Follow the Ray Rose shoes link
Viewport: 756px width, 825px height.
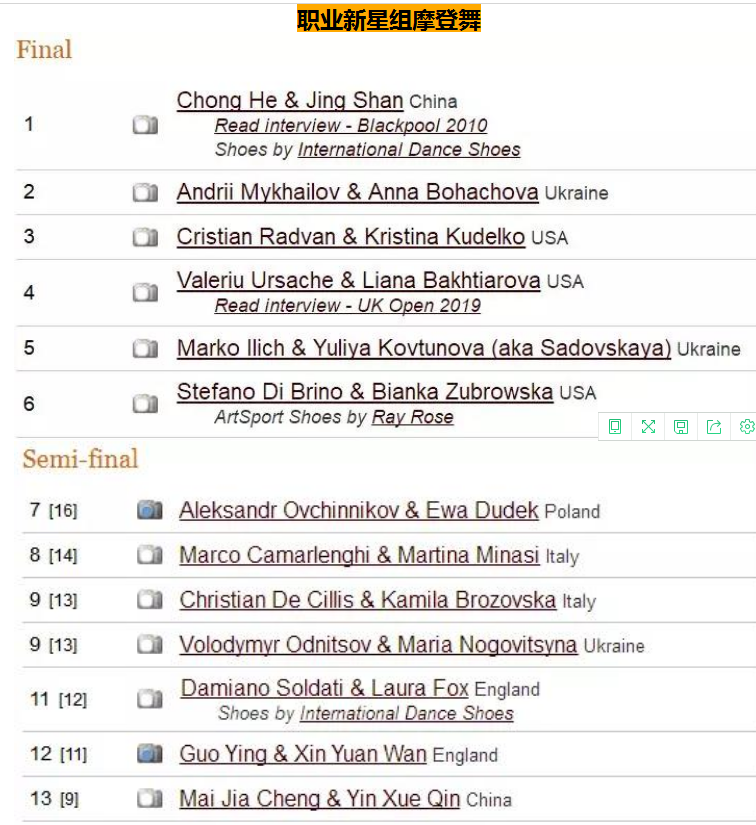point(413,417)
